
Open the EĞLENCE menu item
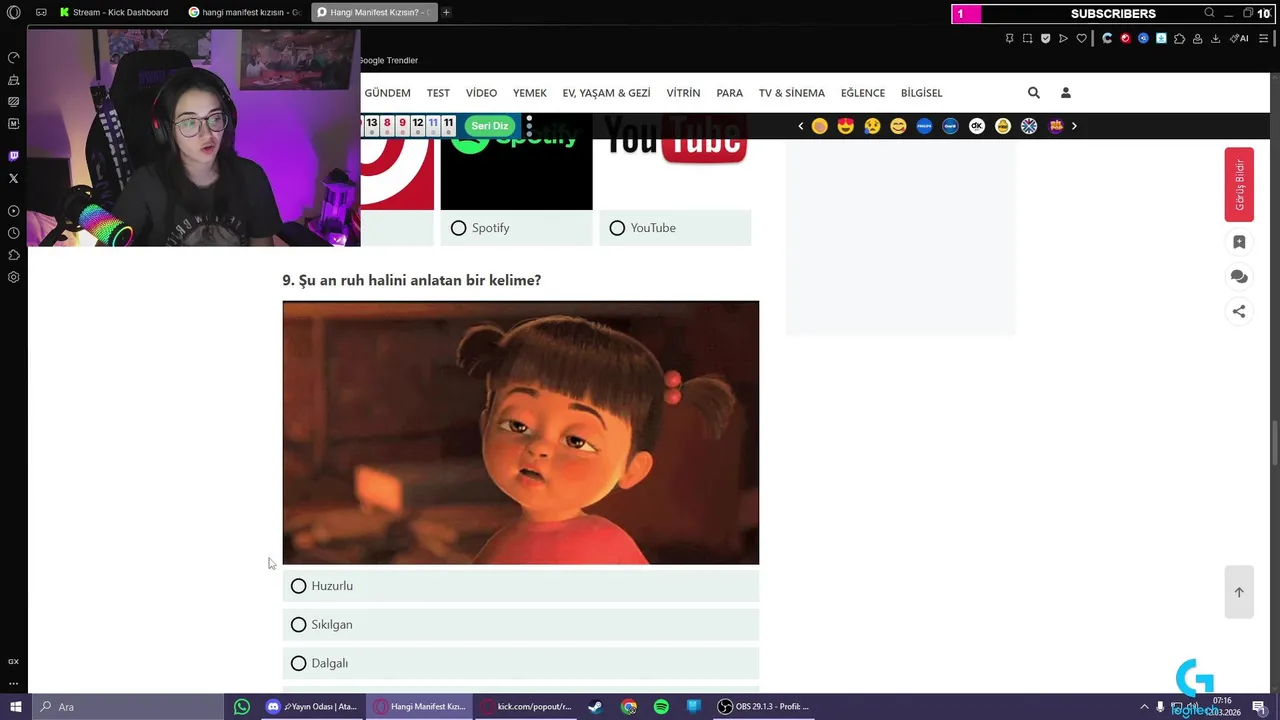pos(863,93)
